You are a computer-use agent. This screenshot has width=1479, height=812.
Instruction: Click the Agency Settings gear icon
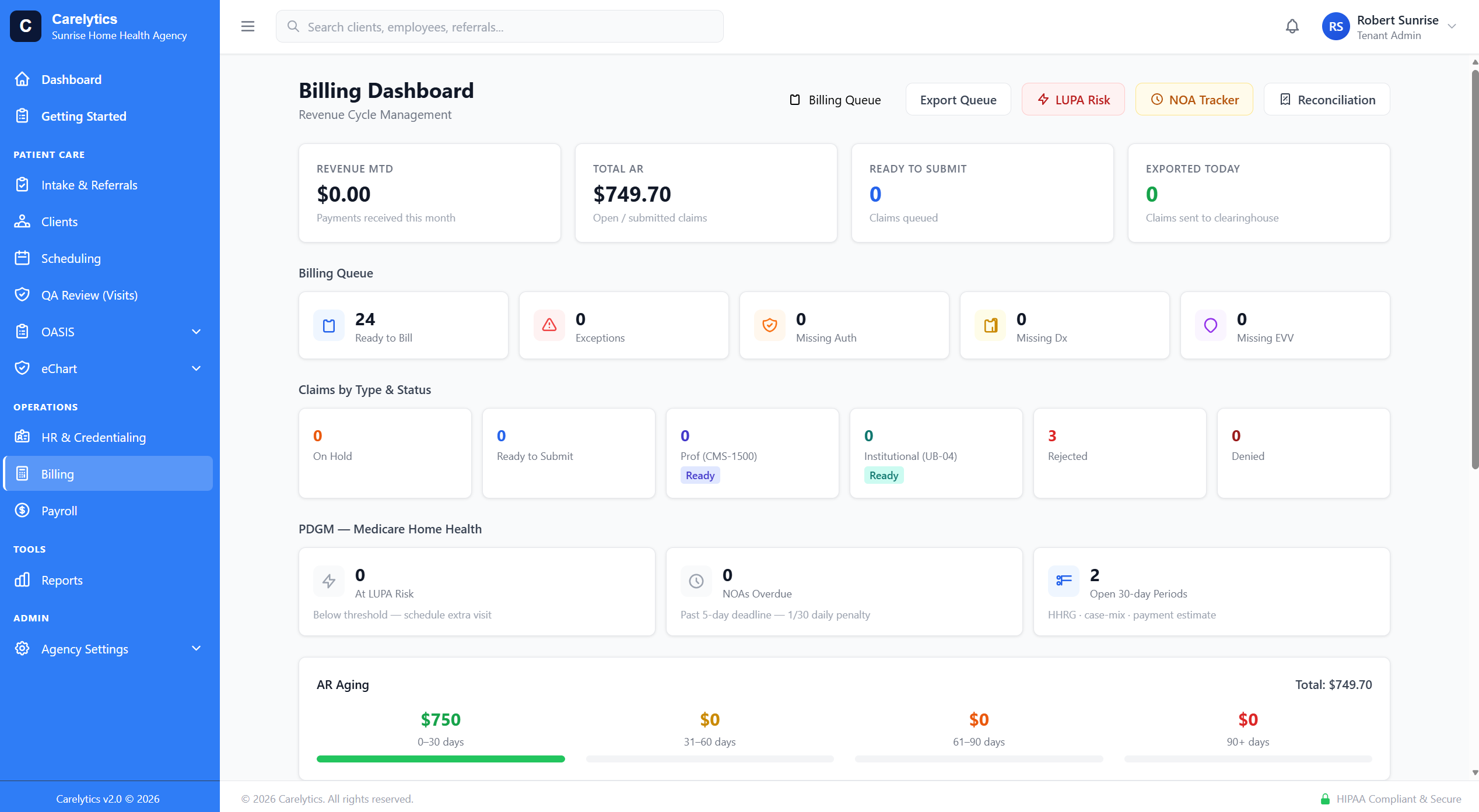[22, 649]
